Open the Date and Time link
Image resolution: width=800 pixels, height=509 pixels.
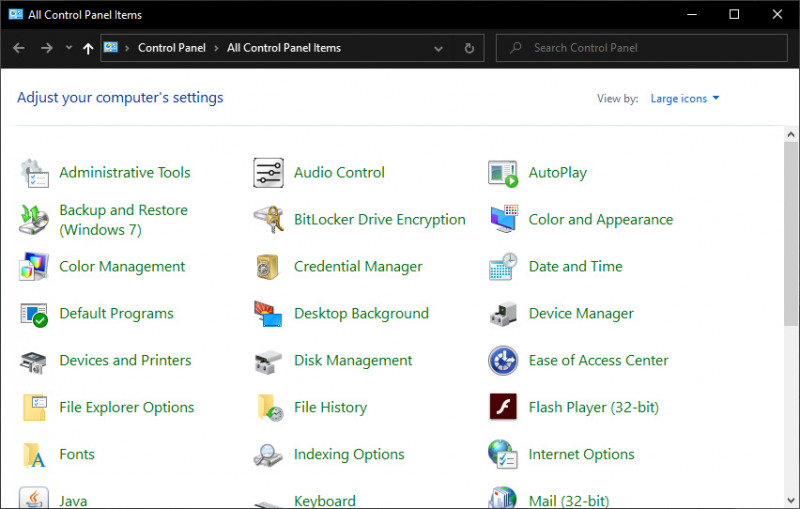tap(576, 266)
